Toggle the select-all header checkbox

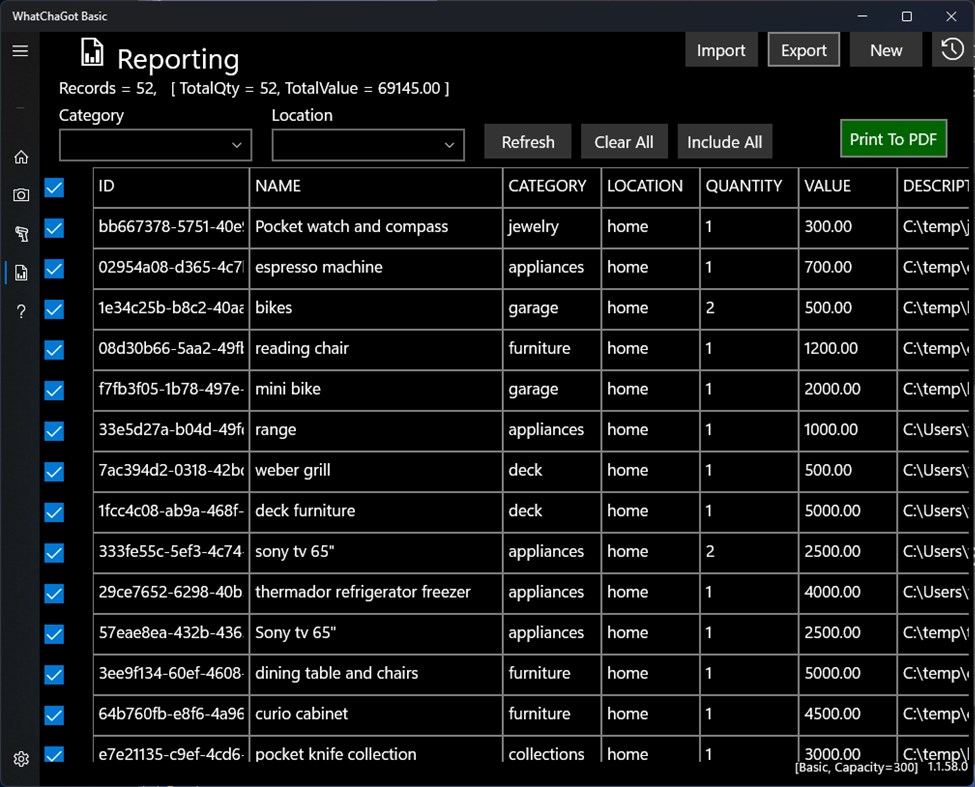(x=54, y=187)
